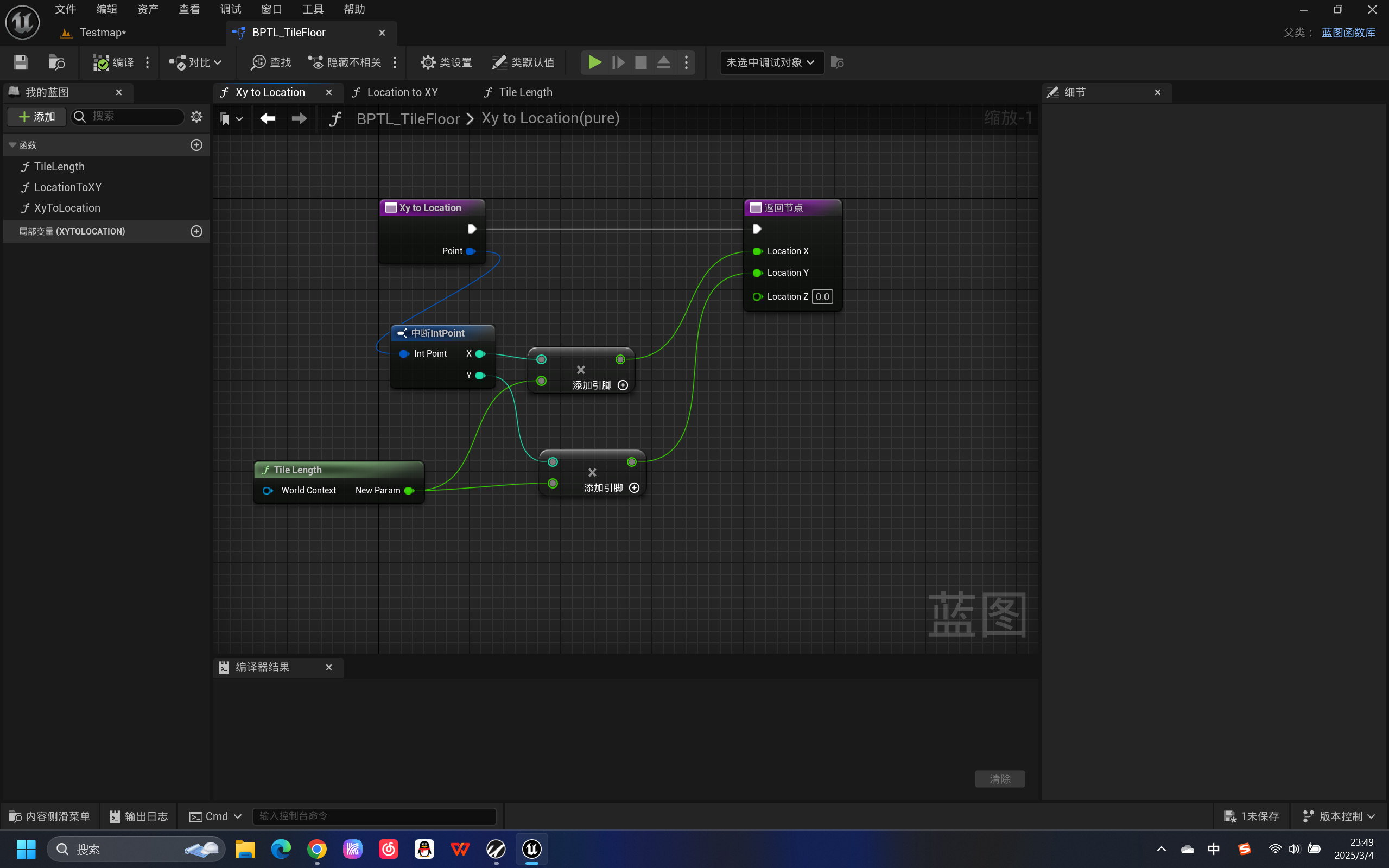Switch to the Testmap tab
Viewport: 1389px width, 868px height.
(x=103, y=33)
